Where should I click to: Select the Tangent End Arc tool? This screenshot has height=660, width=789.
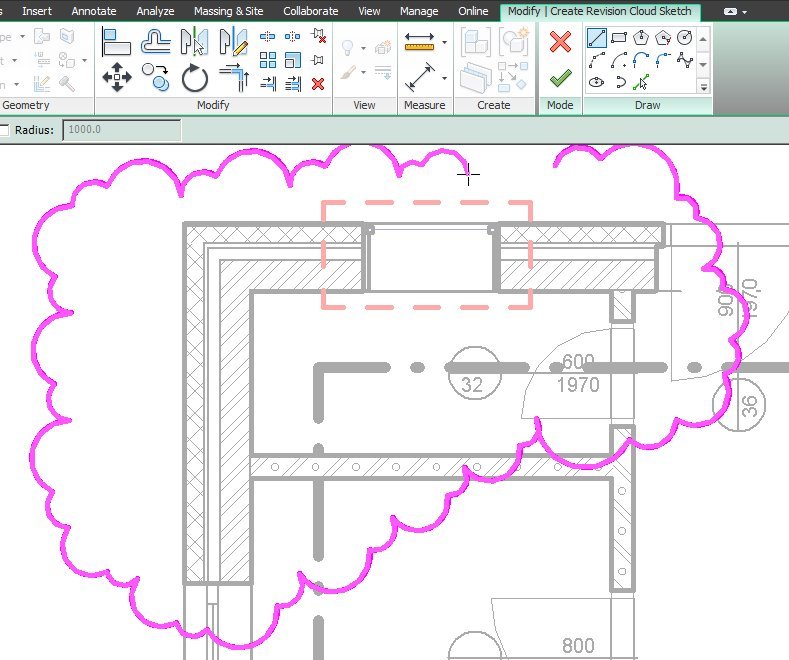(641, 60)
